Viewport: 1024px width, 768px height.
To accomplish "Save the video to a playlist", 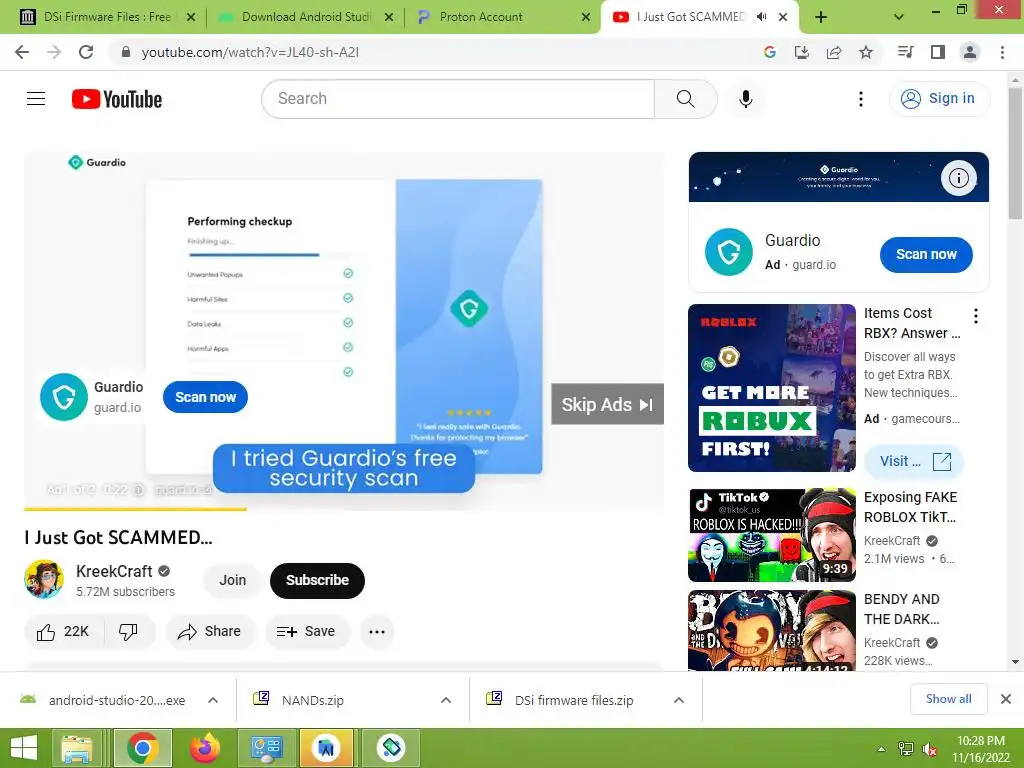I will pyautogui.click(x=306, y=632).
